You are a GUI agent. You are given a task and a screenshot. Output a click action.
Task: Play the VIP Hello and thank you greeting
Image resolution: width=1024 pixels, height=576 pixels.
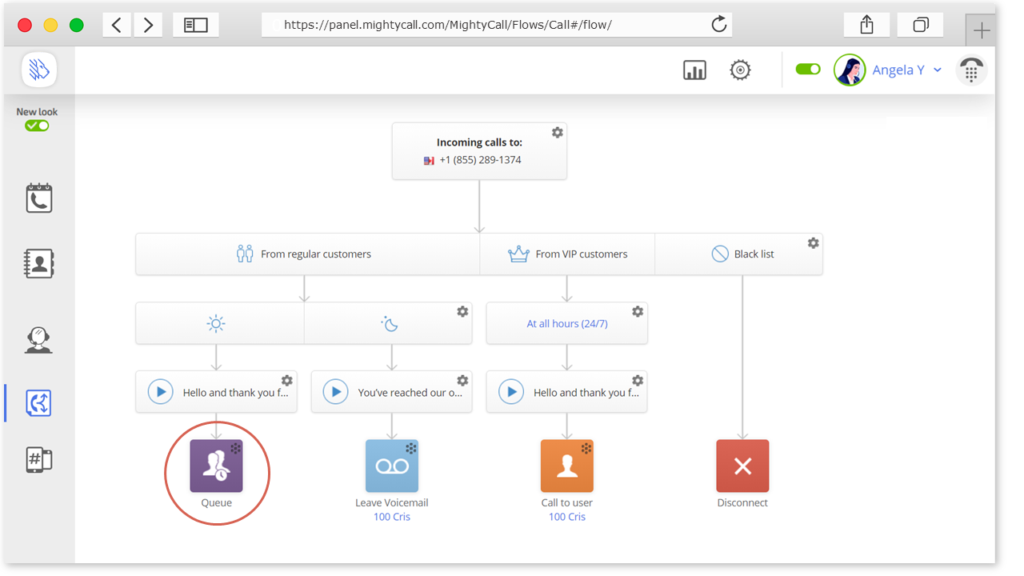(511, 392)
